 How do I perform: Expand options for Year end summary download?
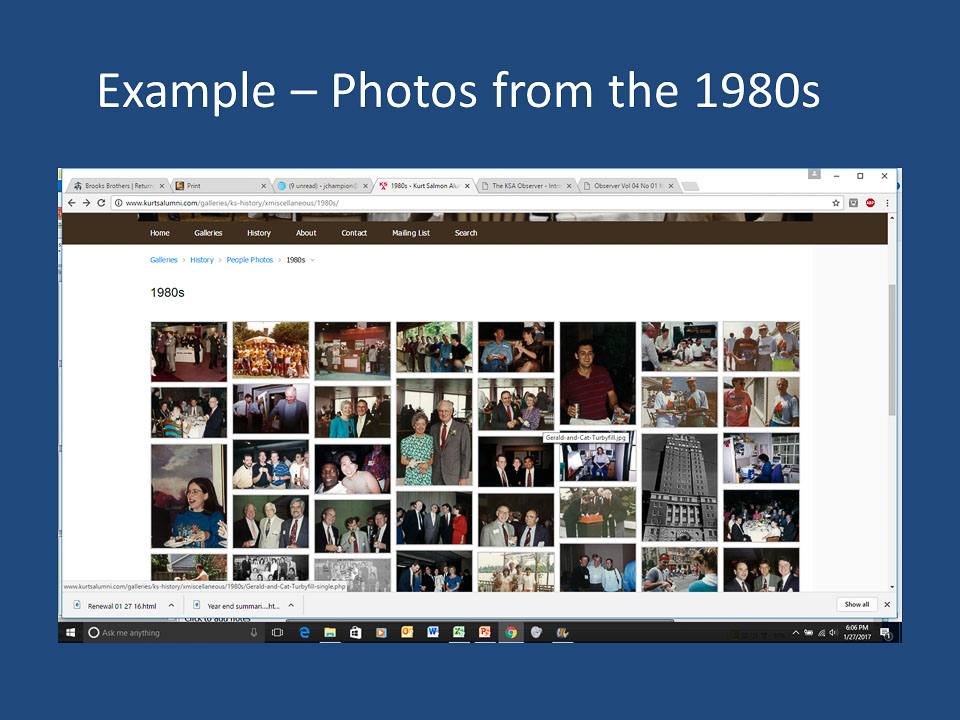291,605
